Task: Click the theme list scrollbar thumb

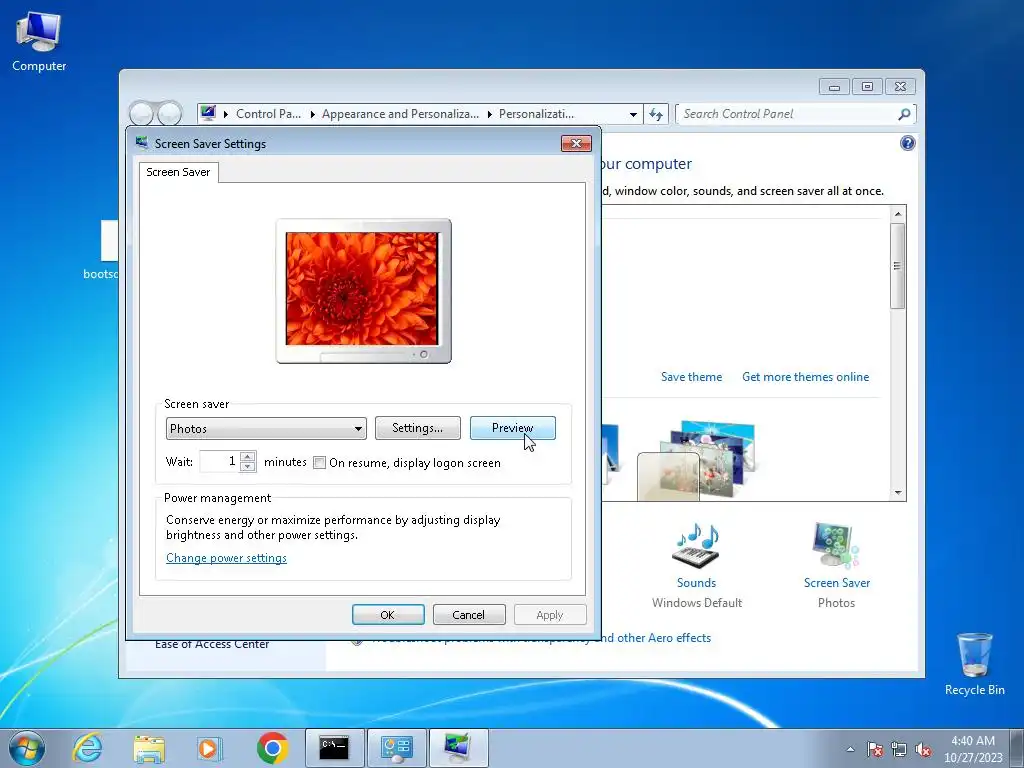Action: click(x=898, y=266)
